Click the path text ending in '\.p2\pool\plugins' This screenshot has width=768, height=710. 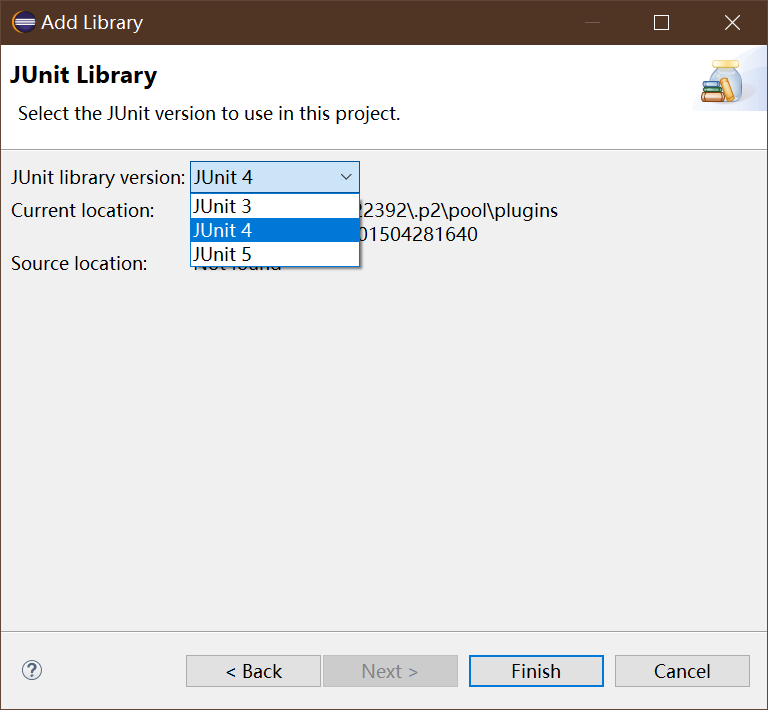458,211
